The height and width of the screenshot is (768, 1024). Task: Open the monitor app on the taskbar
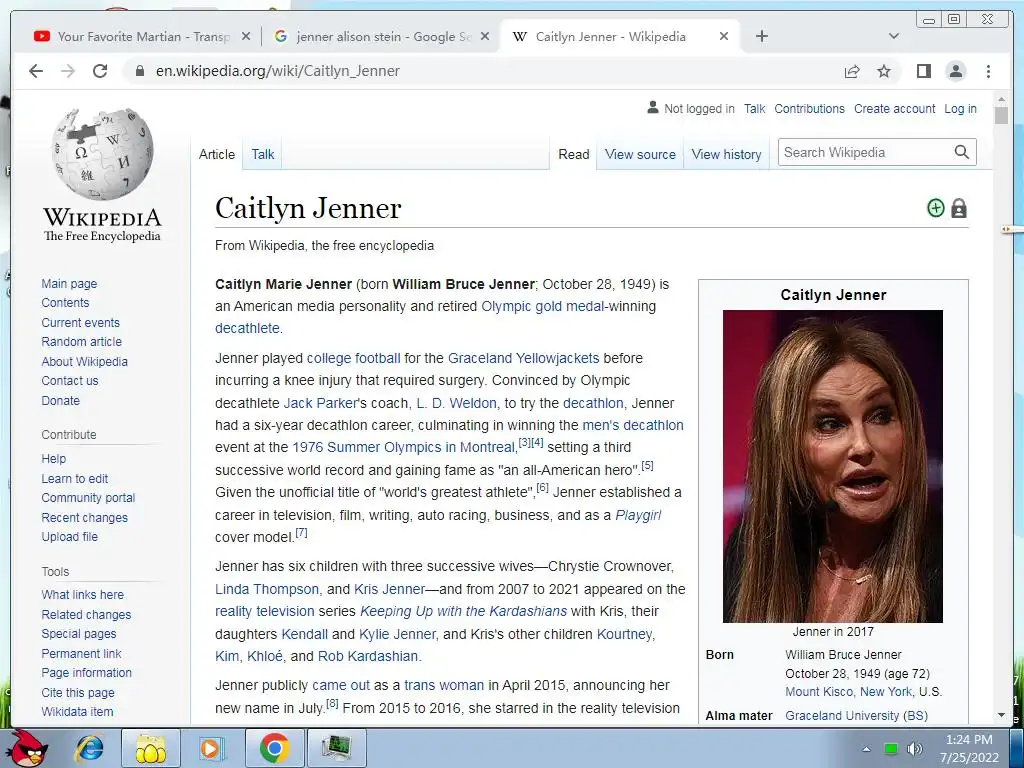335,748
